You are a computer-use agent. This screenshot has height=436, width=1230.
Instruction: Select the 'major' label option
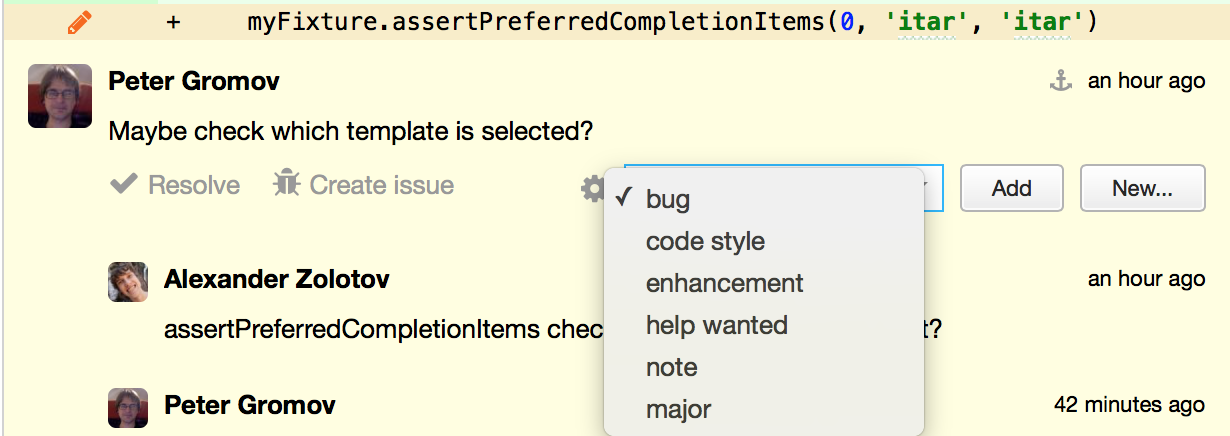(678, 409)
